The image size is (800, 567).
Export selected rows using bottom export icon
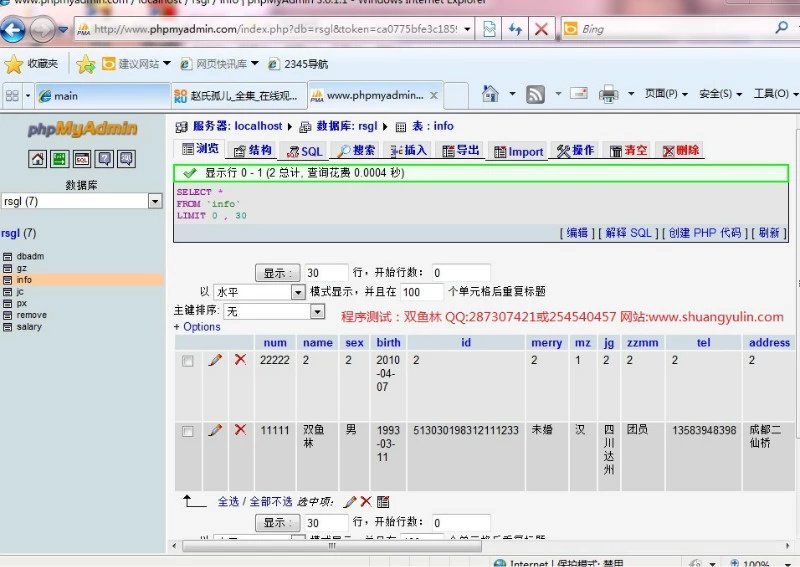[383, 502]
